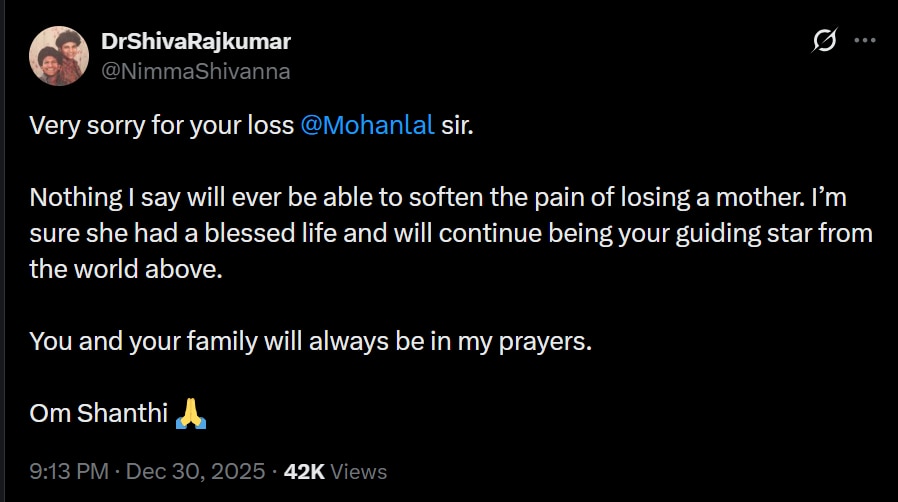Click the Grok explain-post icon
The width and height of the screenshot is (898, 502).
826,41
